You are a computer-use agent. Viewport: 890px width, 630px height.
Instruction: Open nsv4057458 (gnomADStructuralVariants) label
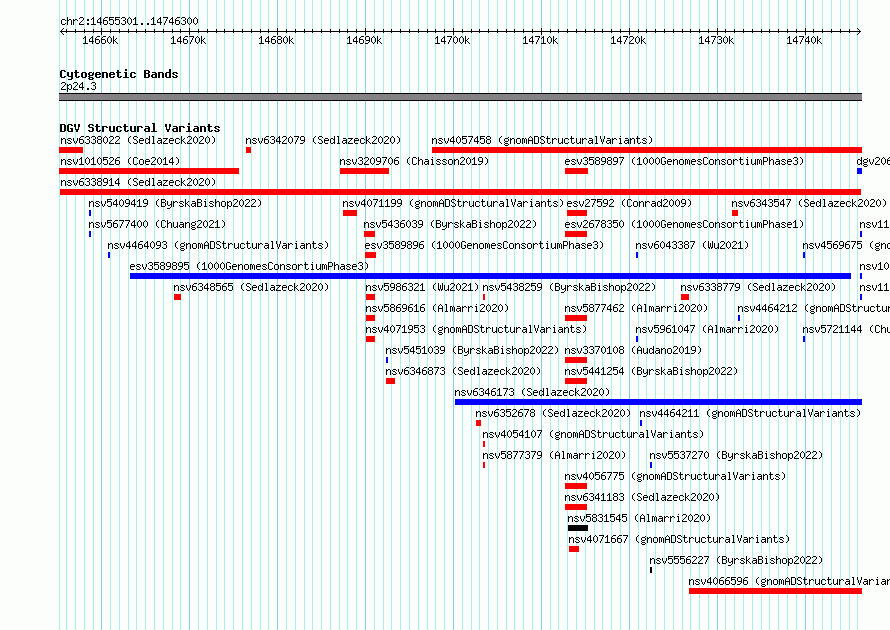[x=542, y=140]
